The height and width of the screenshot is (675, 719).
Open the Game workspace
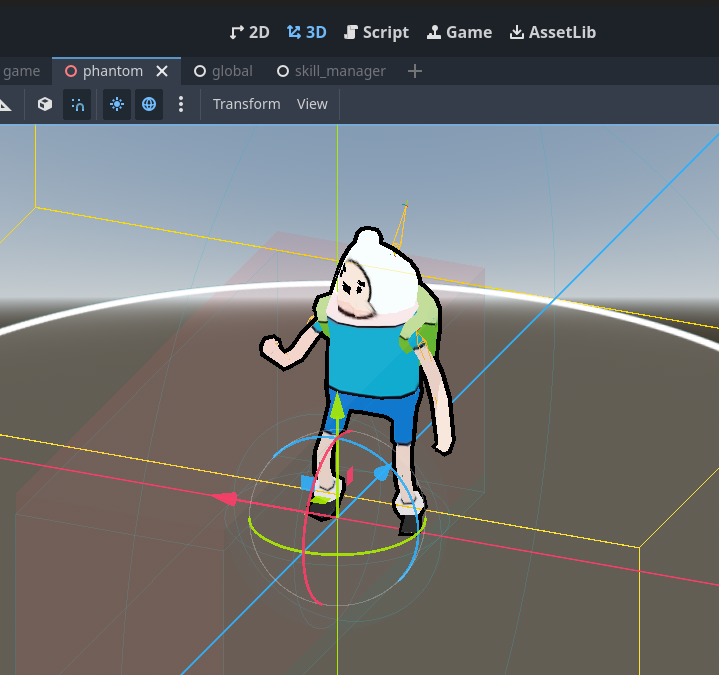(459, 33)
